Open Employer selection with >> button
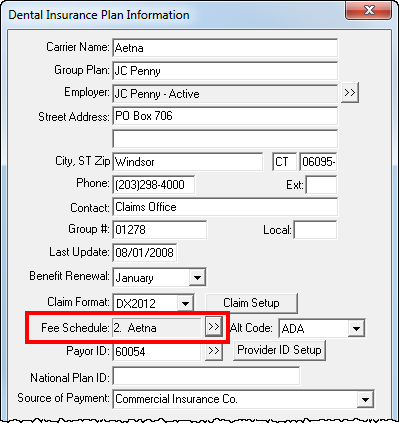Screen dimensions: 399x426 (350, 93)
